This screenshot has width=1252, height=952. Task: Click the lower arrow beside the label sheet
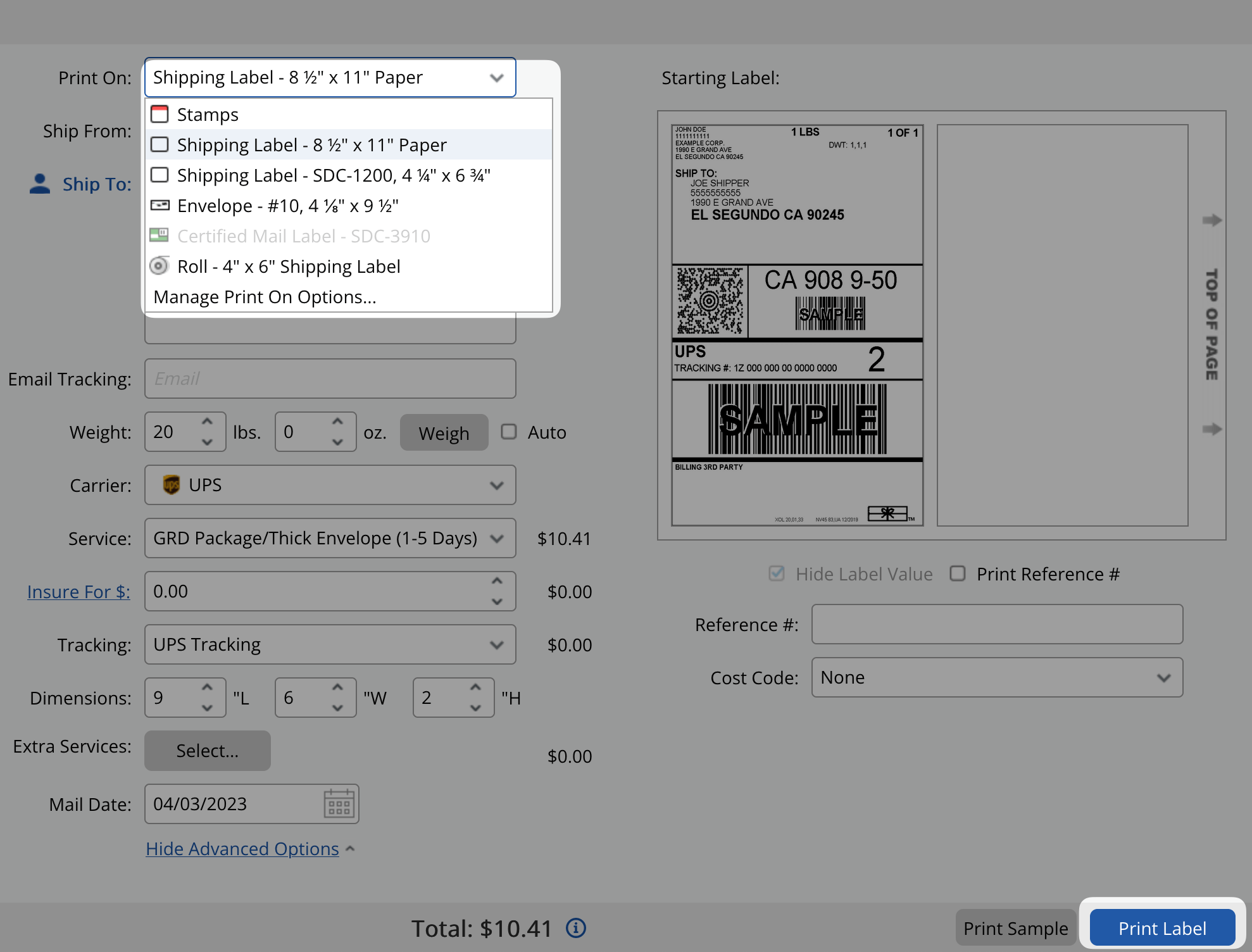coord(1211,429)
